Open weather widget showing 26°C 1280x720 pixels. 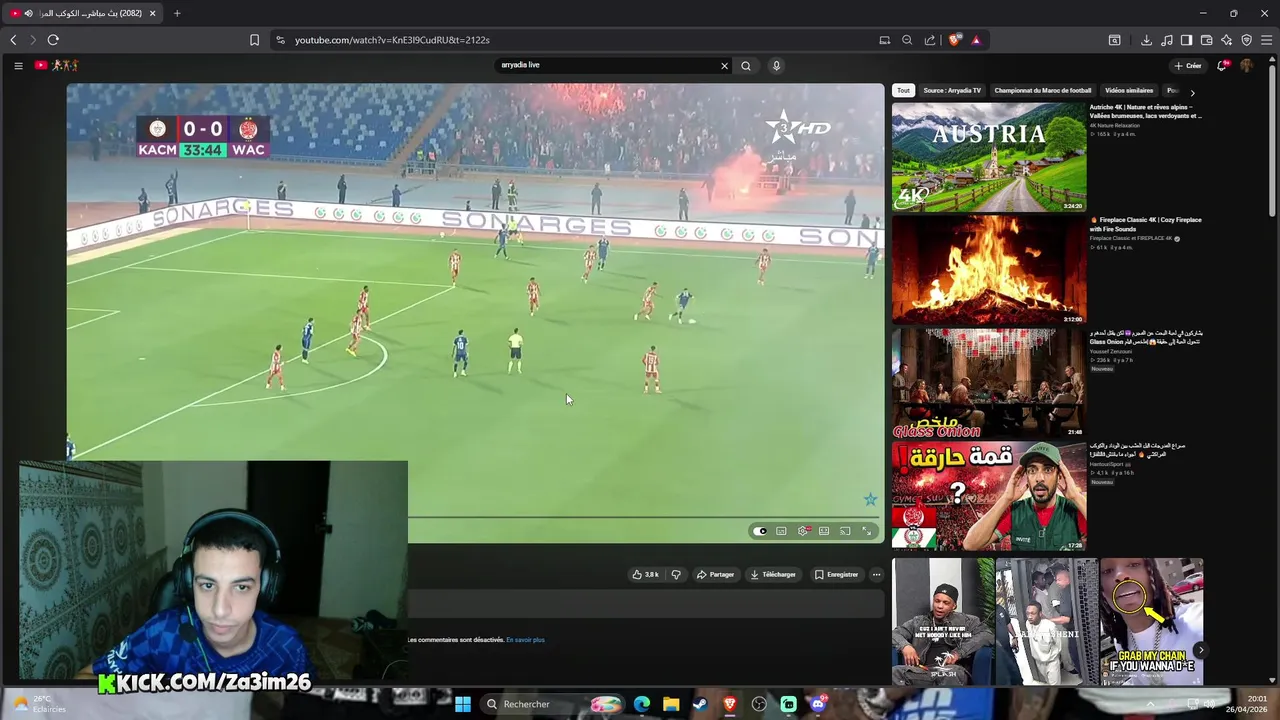38,704
